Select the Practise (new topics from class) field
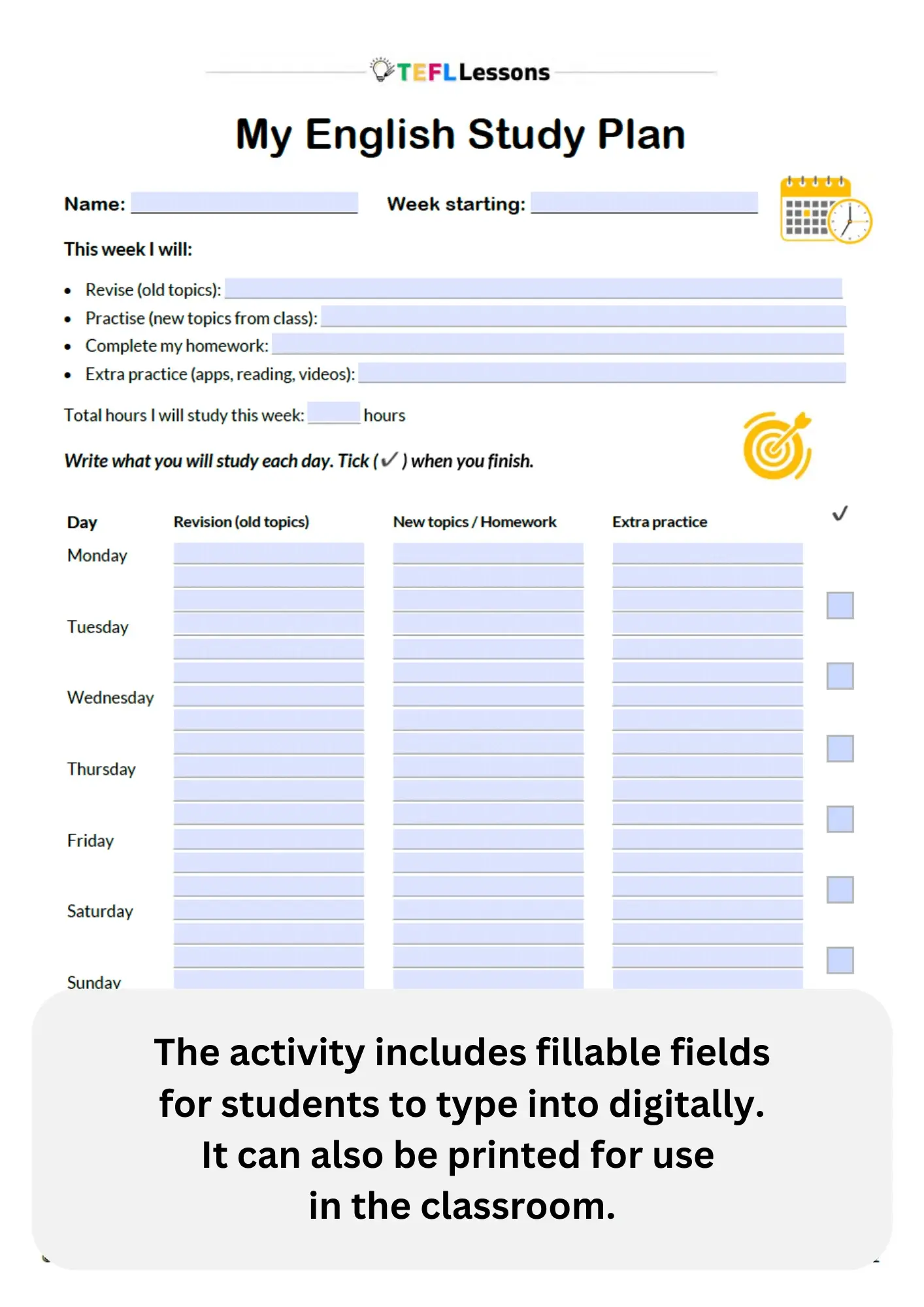Image resolution: width=924 pixels, height=1307 pixels. 583,316
